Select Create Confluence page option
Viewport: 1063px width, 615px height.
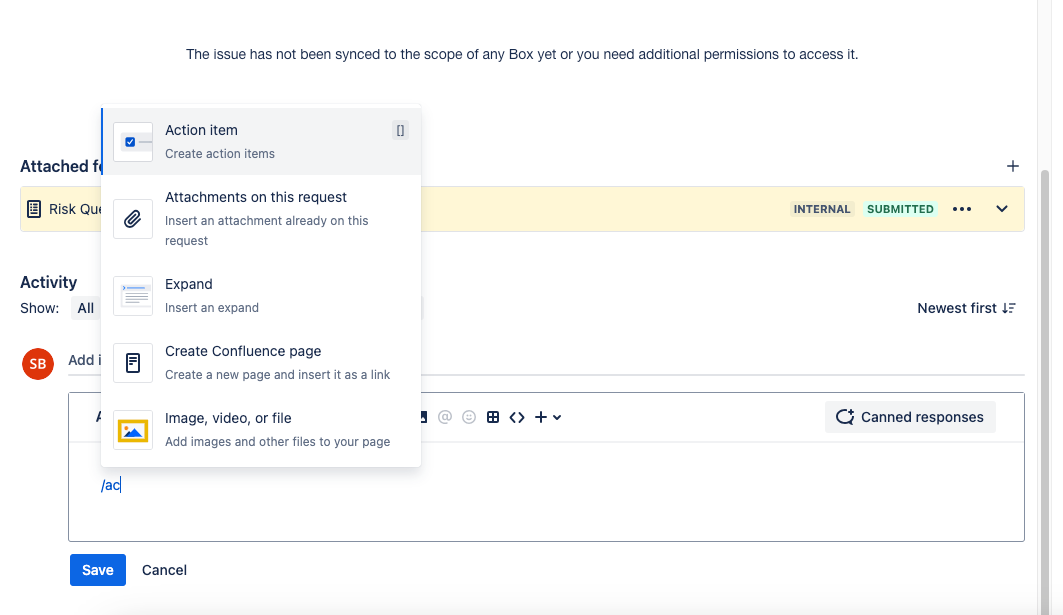coord(260,362)
